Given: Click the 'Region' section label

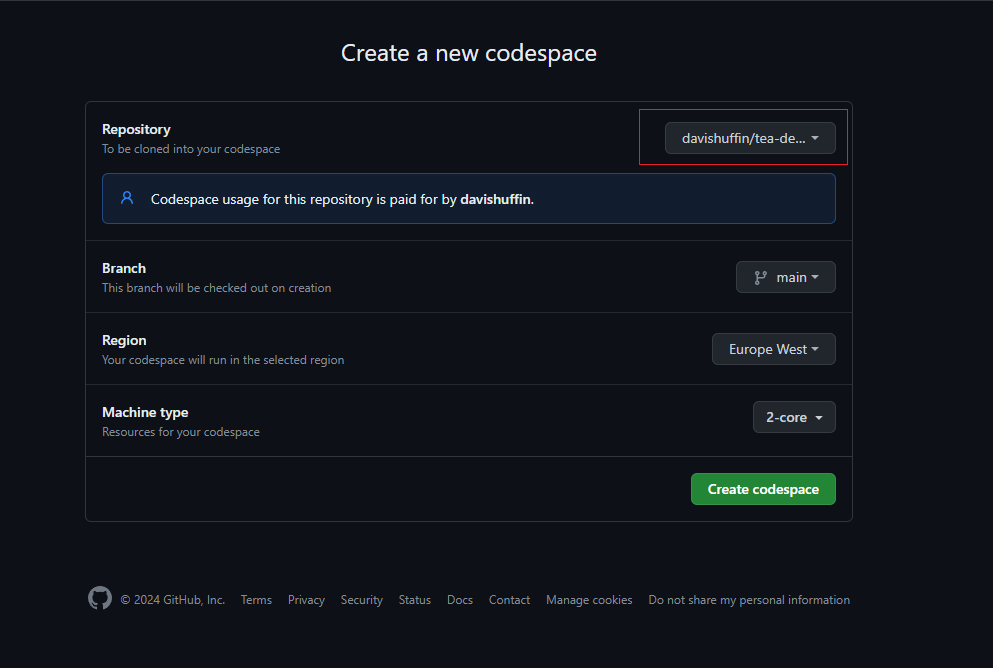Looking at the screenshot, I should click(124, 341).
